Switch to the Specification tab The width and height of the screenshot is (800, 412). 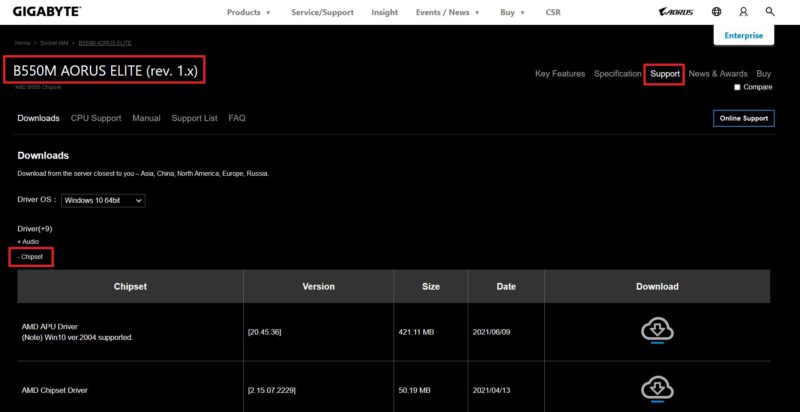point(617,74)
